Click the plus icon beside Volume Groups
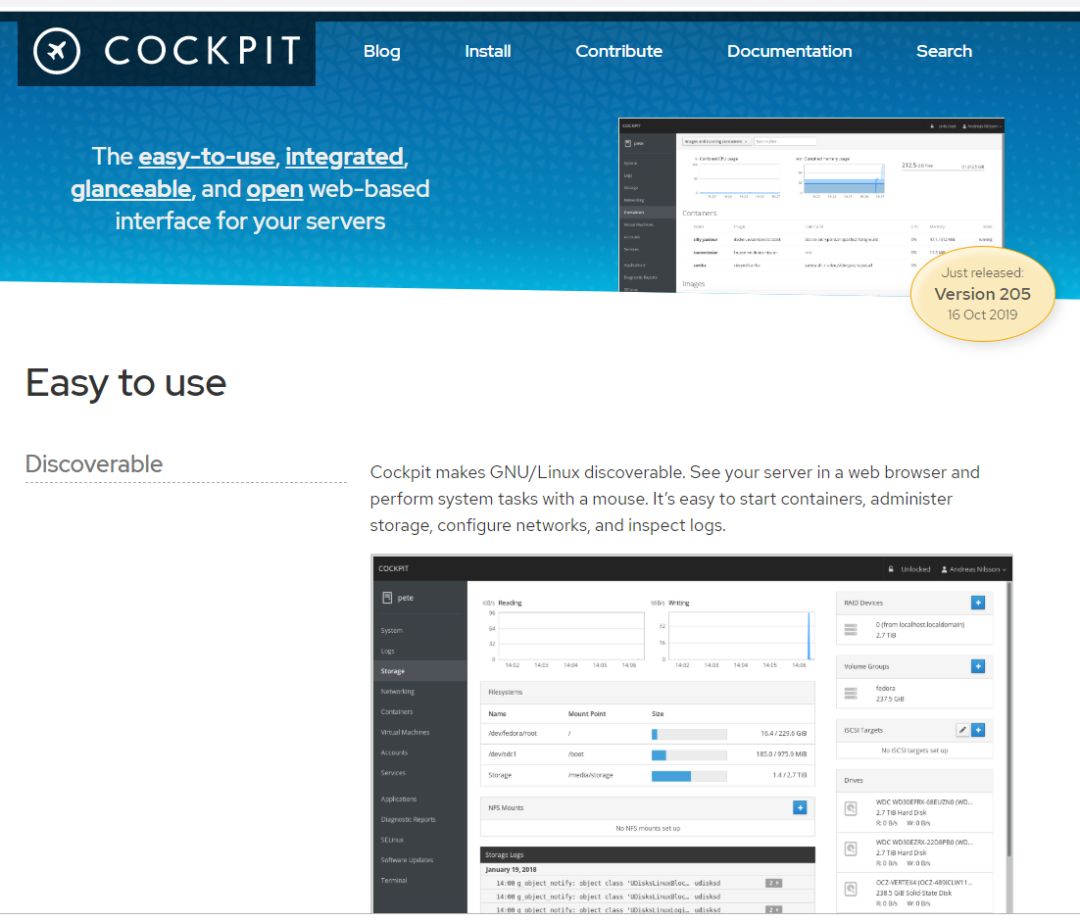 pyautogui.click(x=978, y=666)
